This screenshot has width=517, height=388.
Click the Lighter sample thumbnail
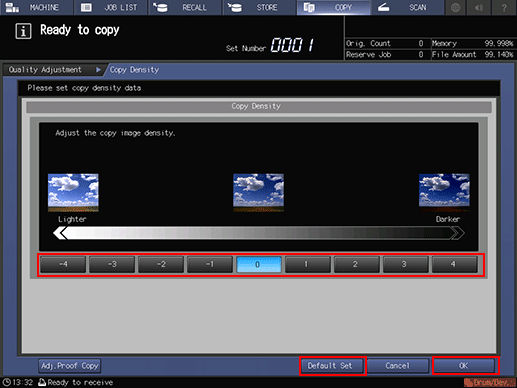coord(73,193)
